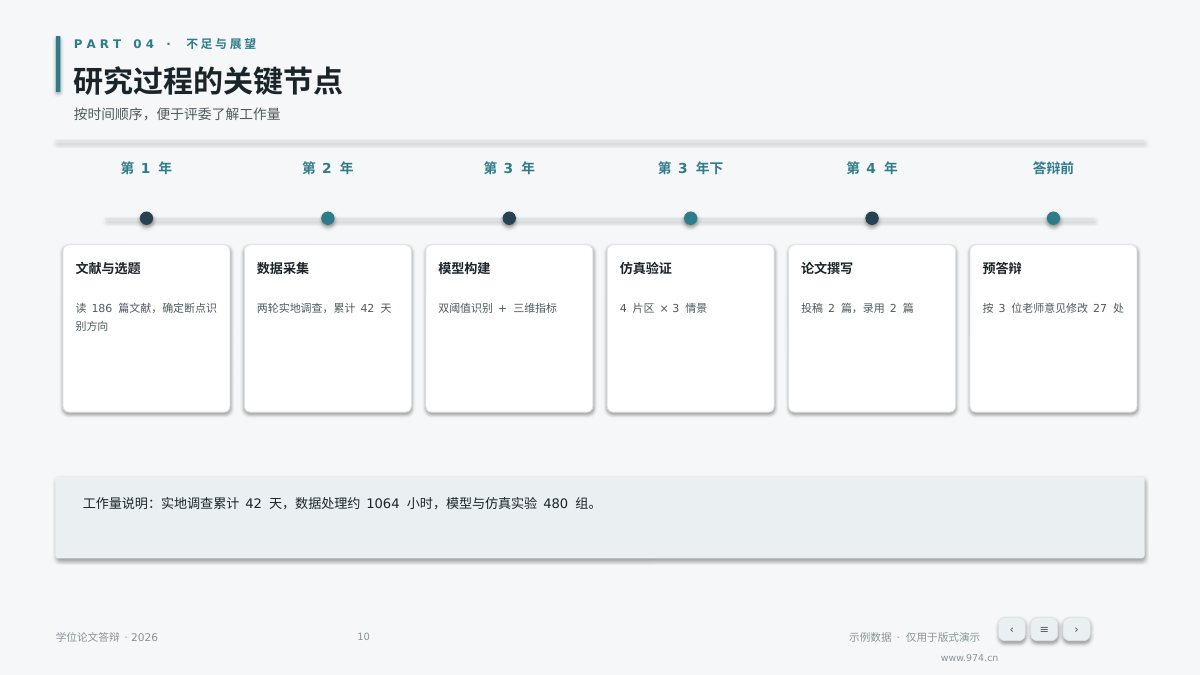Select the timeline dot under 第 4 年
This screenshot has width=1200, height=675.
click(x=872, y=218)
